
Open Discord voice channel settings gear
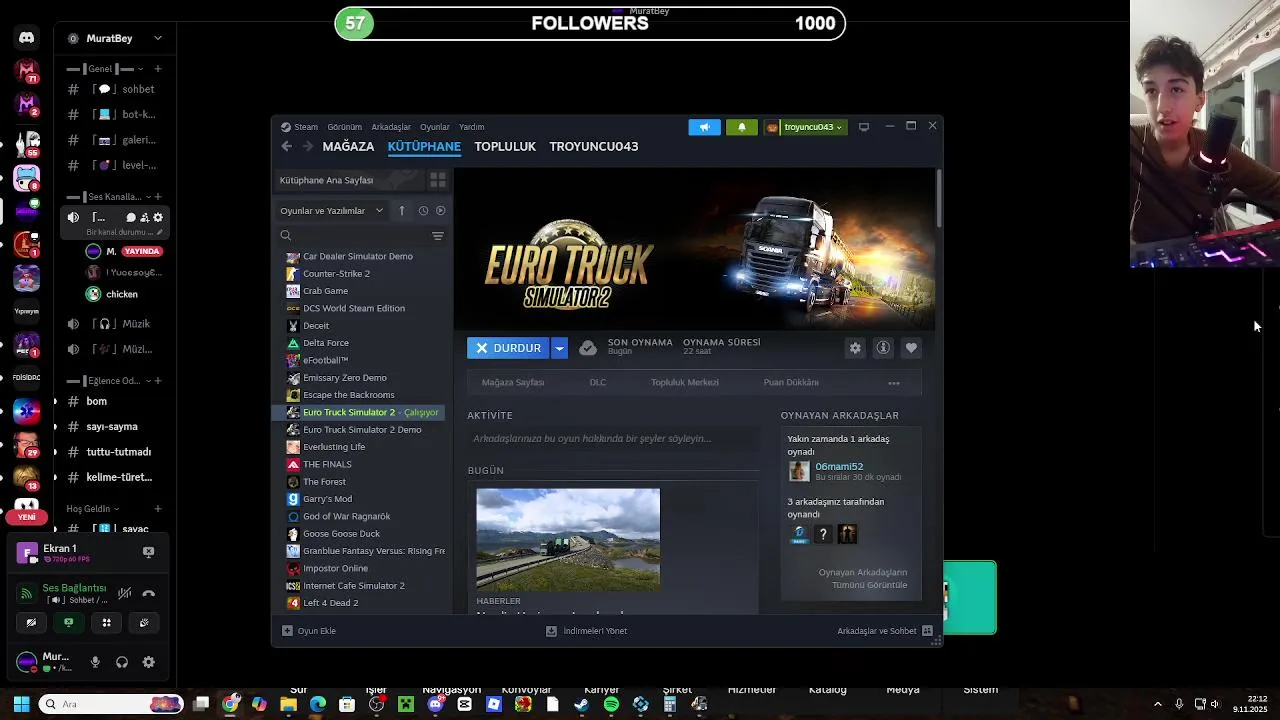coord(157,217)
